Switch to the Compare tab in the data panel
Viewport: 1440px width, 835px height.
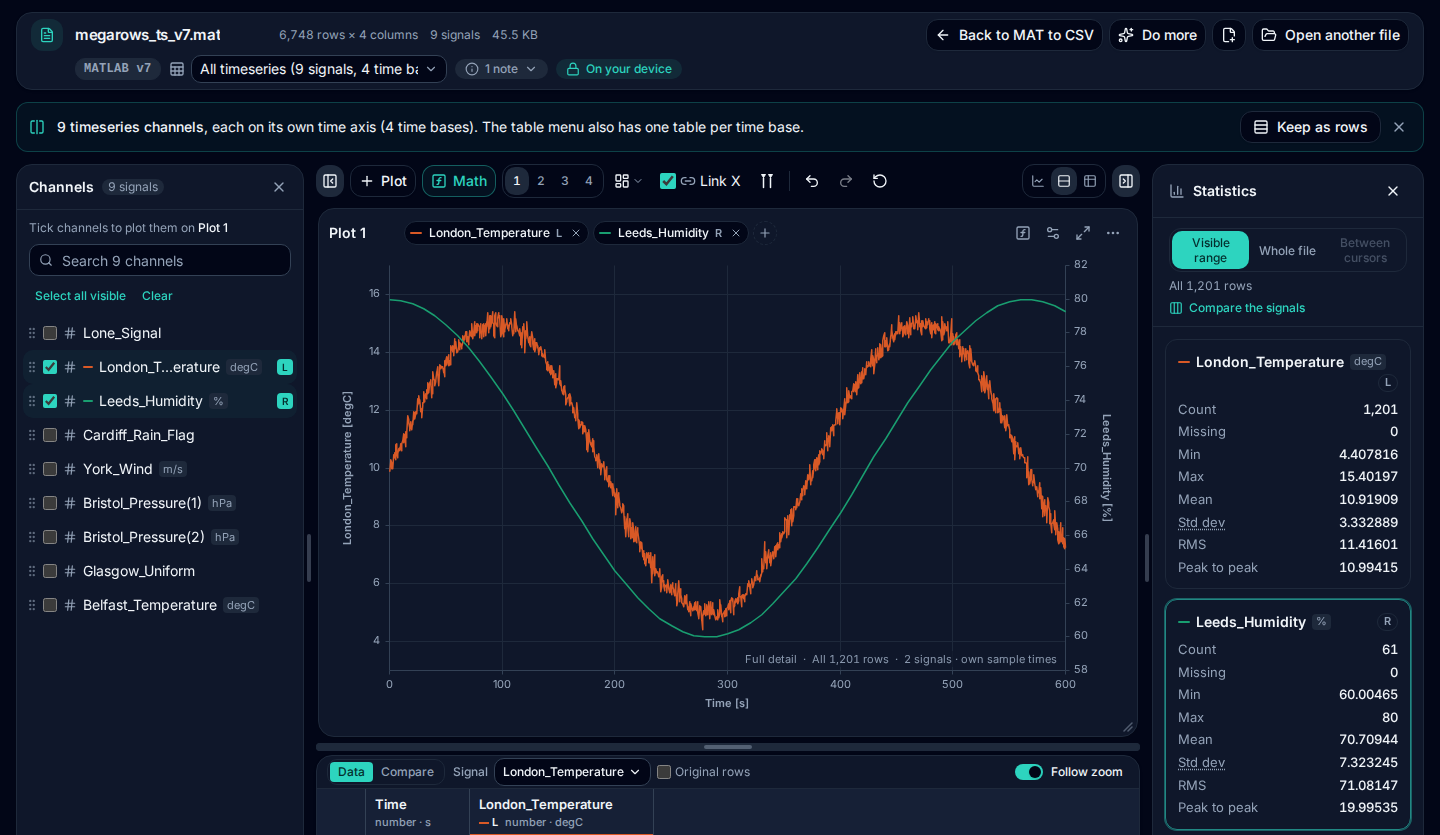click(407, 772)
